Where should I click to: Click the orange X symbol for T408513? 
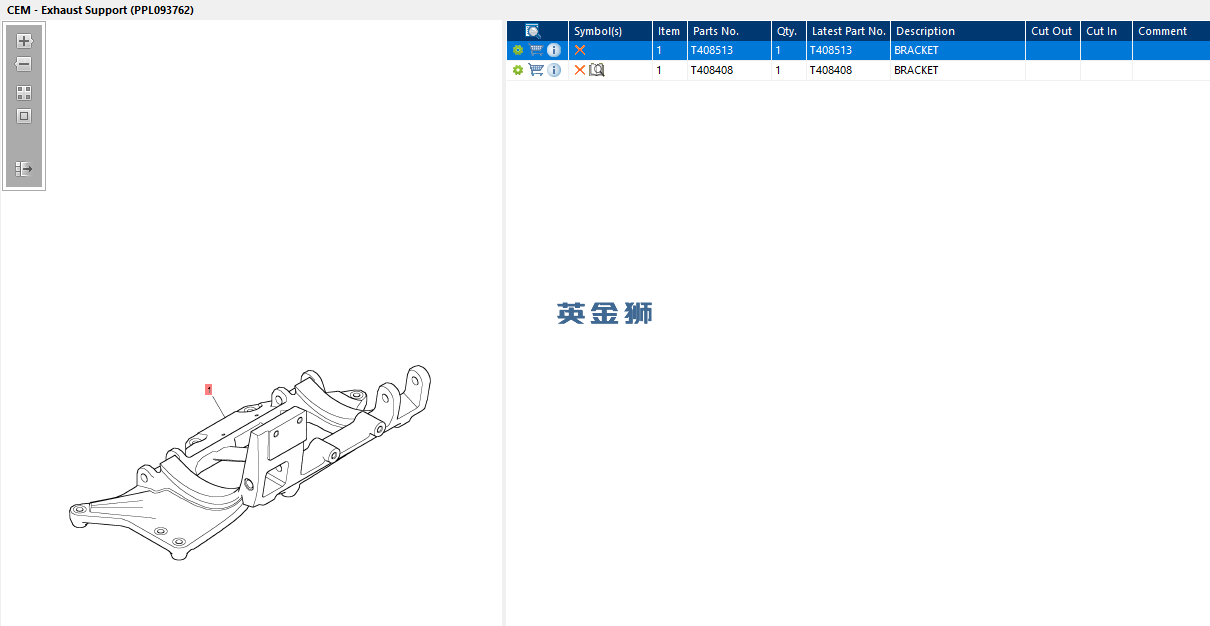580,50
